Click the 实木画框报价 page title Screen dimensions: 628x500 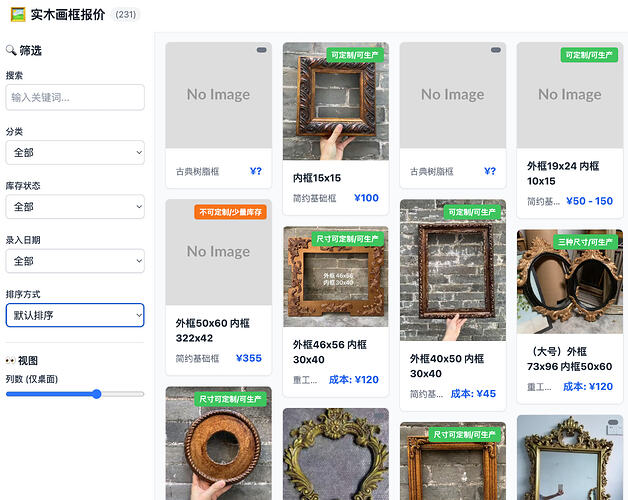click(x=68, y=15)
